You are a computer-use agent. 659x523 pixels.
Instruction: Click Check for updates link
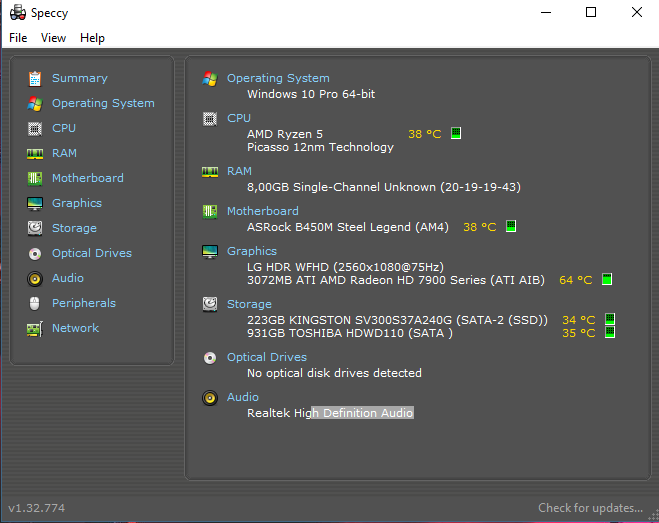(590, 508)
